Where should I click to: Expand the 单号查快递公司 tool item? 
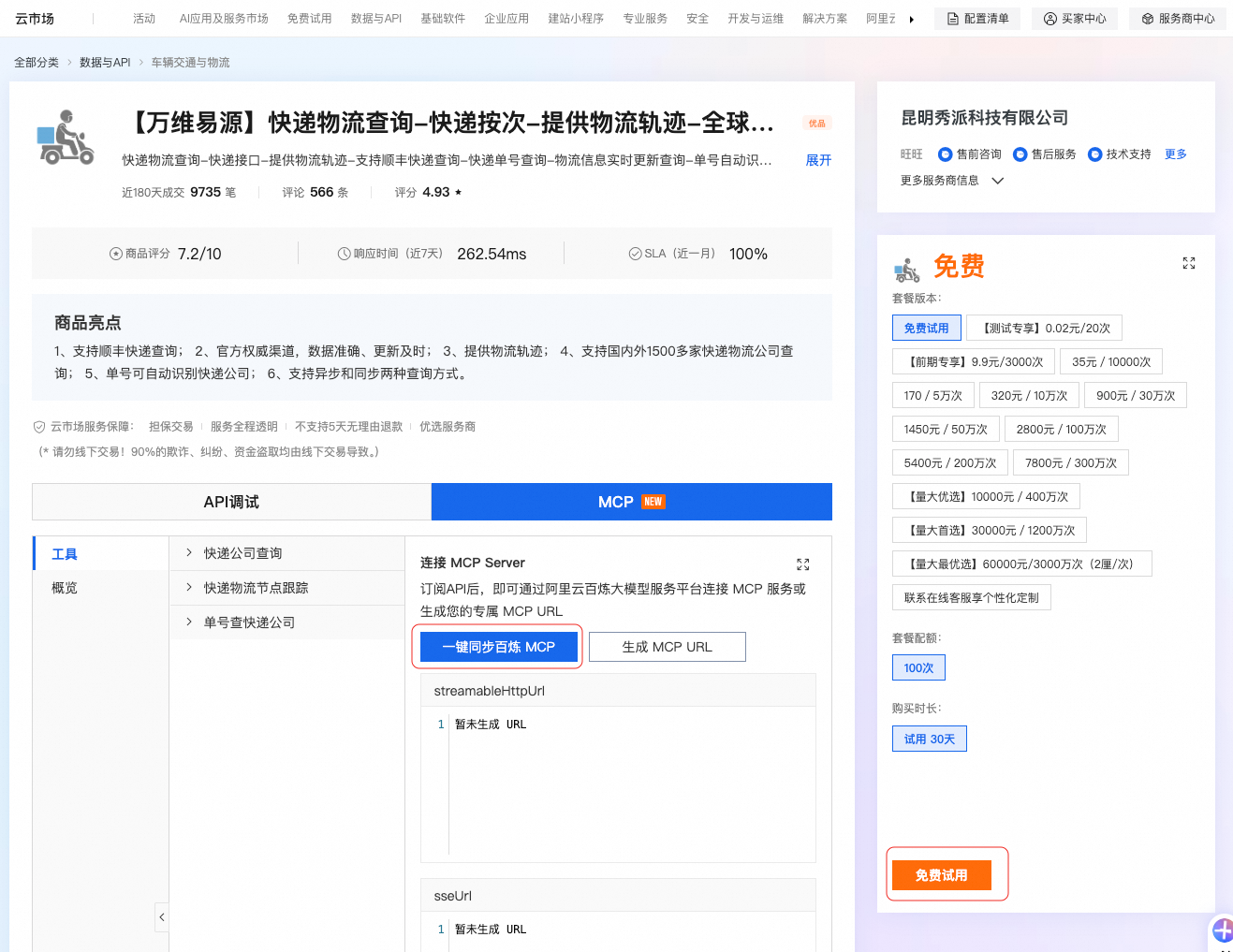[x=286, y=622]
